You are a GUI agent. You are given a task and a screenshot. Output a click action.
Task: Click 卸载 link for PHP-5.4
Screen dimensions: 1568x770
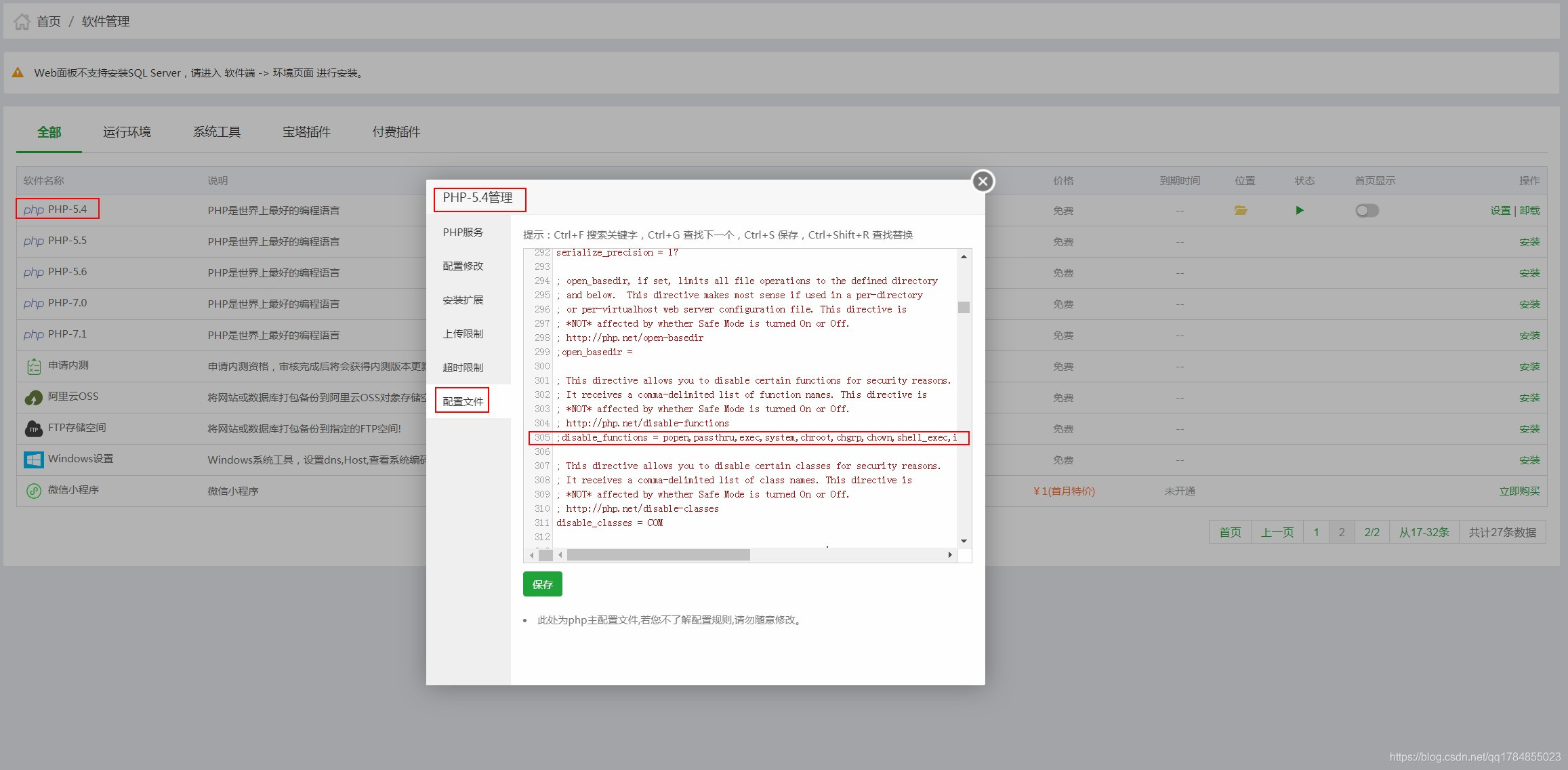pos(1529,211)
